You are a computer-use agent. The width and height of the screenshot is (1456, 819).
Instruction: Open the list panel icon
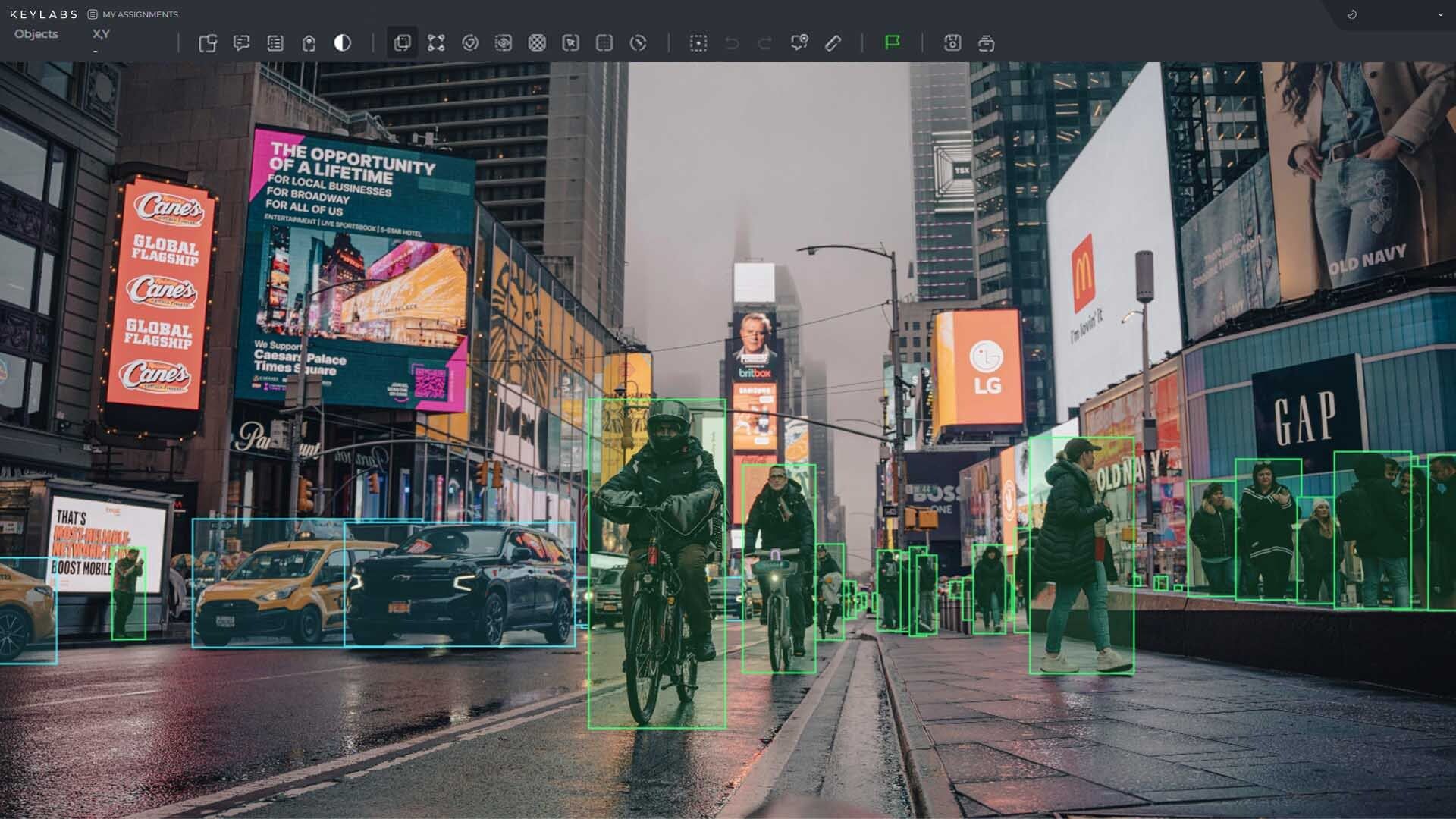point(275,43)
